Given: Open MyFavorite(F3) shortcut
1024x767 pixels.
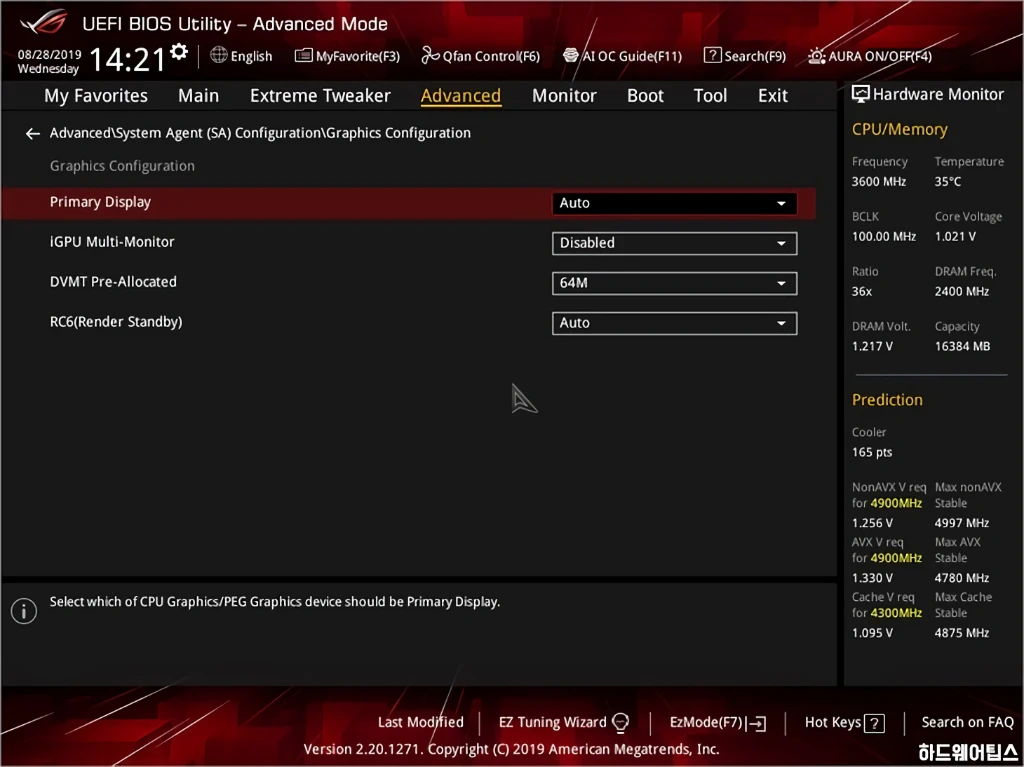Looking at the screenshot, I should pyautogui.click(x=347, y=56).
